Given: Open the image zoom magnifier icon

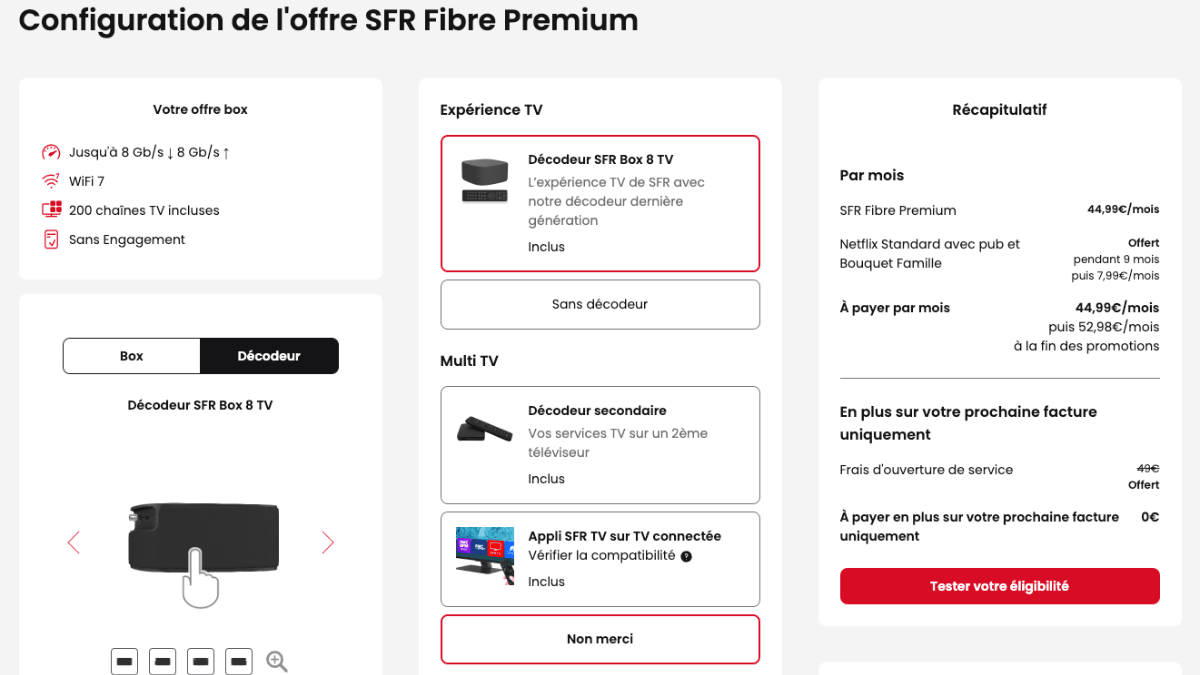Looking at the screenshot, I should pos(277,661).
